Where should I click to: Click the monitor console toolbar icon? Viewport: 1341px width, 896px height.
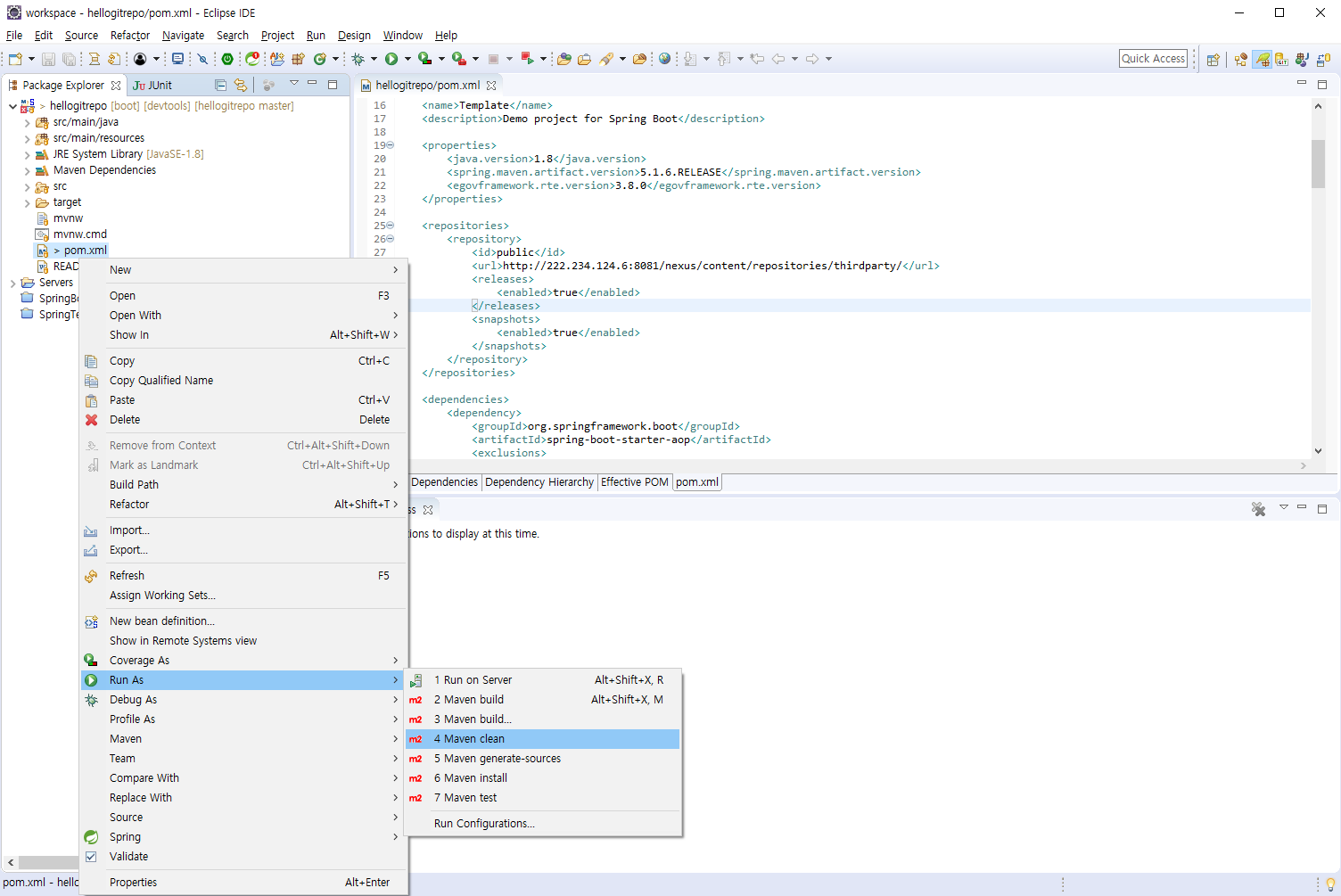click(178, 59)
